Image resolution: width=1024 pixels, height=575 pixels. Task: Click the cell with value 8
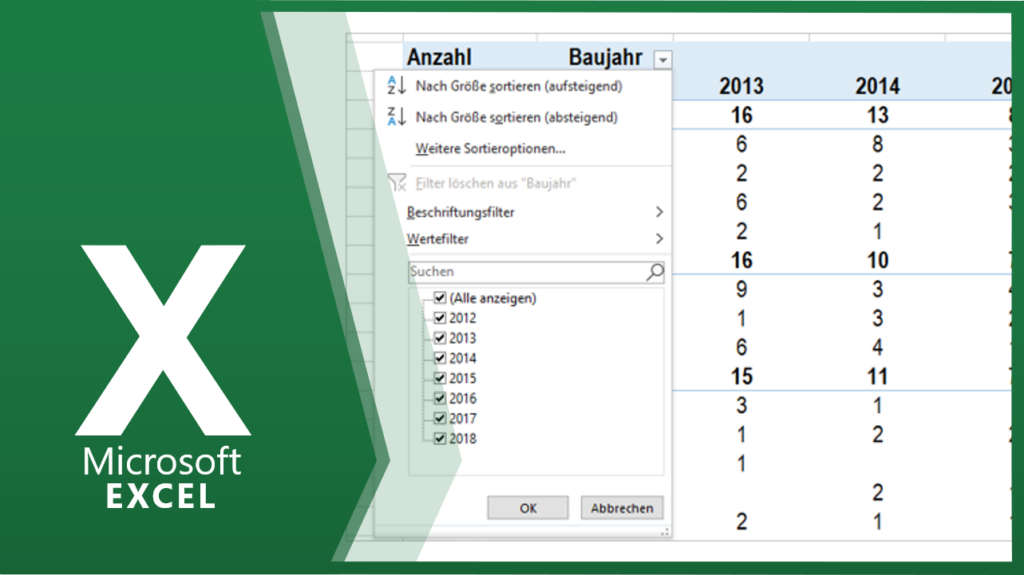pyautogui.click(x=878, y=144)
